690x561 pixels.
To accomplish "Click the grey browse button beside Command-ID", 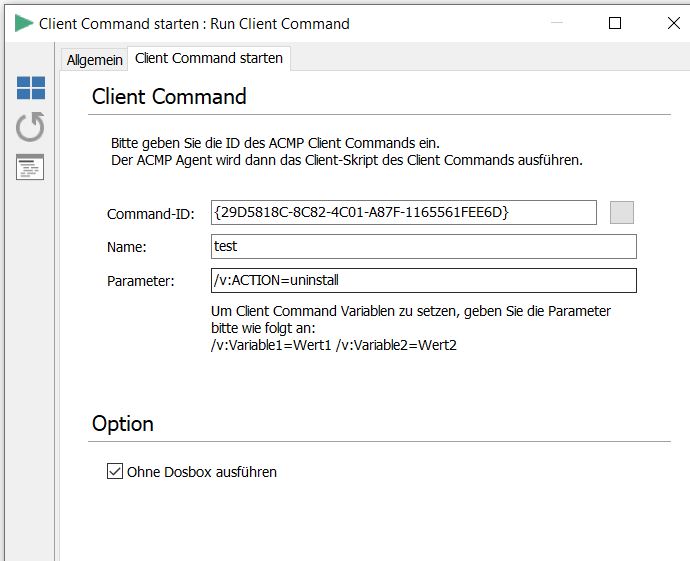I will pyautogui.click(x=621, y=213).
